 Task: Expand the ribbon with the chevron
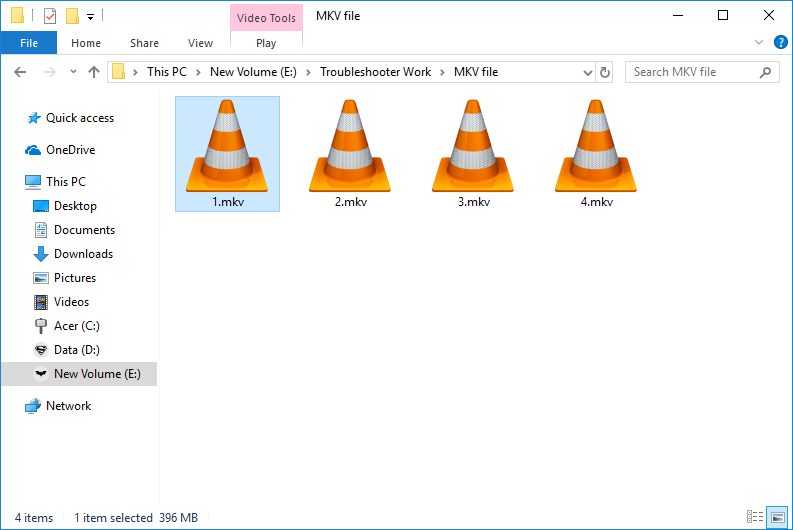click(x=759, y=42)
